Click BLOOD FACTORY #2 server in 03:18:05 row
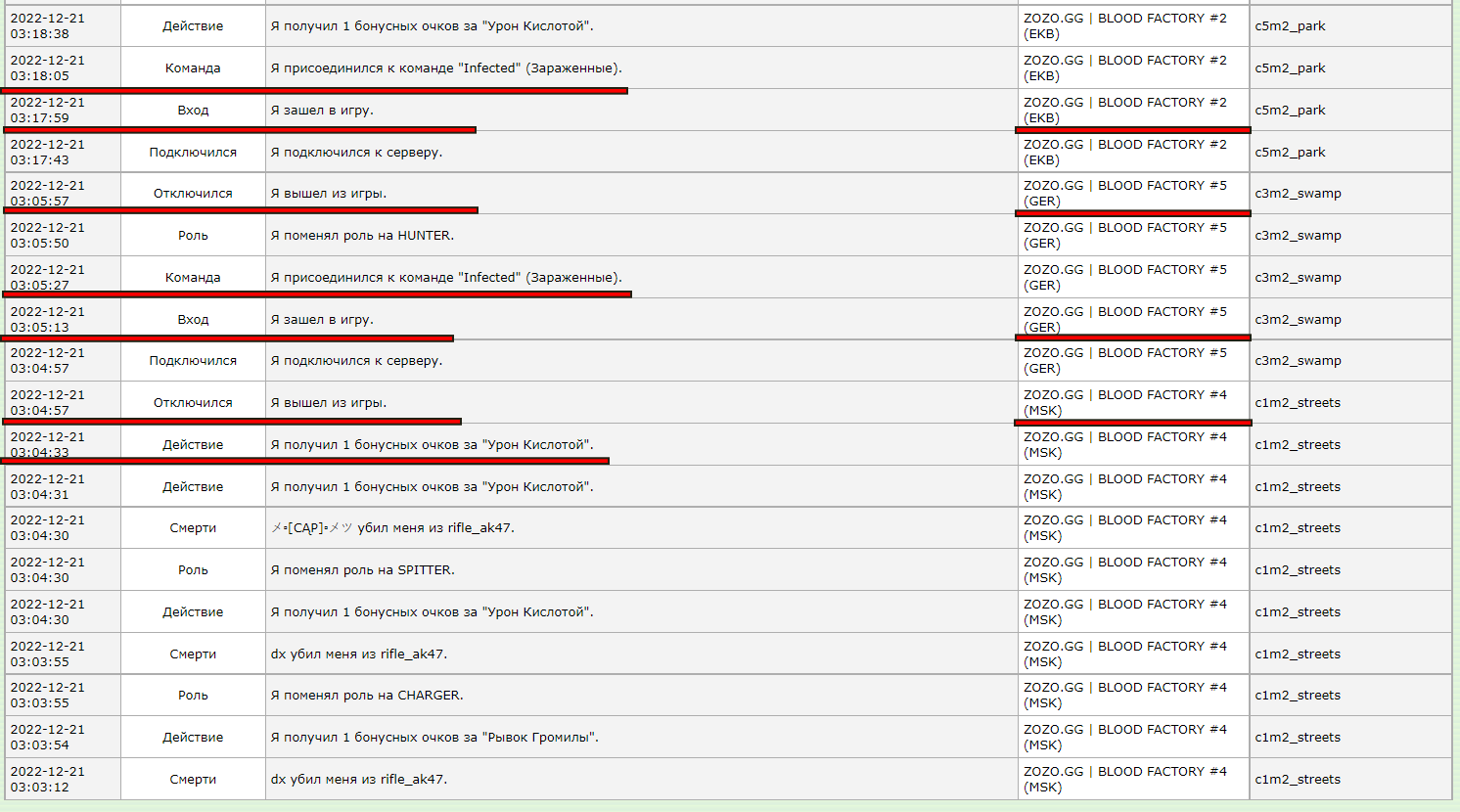Image resolution: width=1460 pixels, height=812 pixels. 1124,68
